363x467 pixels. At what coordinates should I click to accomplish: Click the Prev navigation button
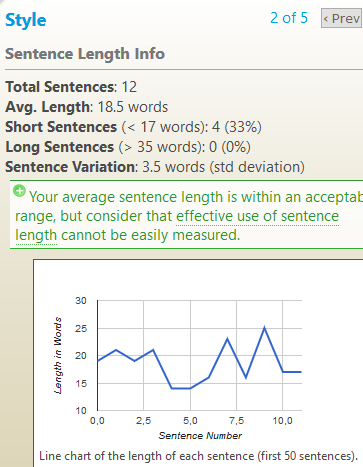pyautogui.click(x=342, y=18)
